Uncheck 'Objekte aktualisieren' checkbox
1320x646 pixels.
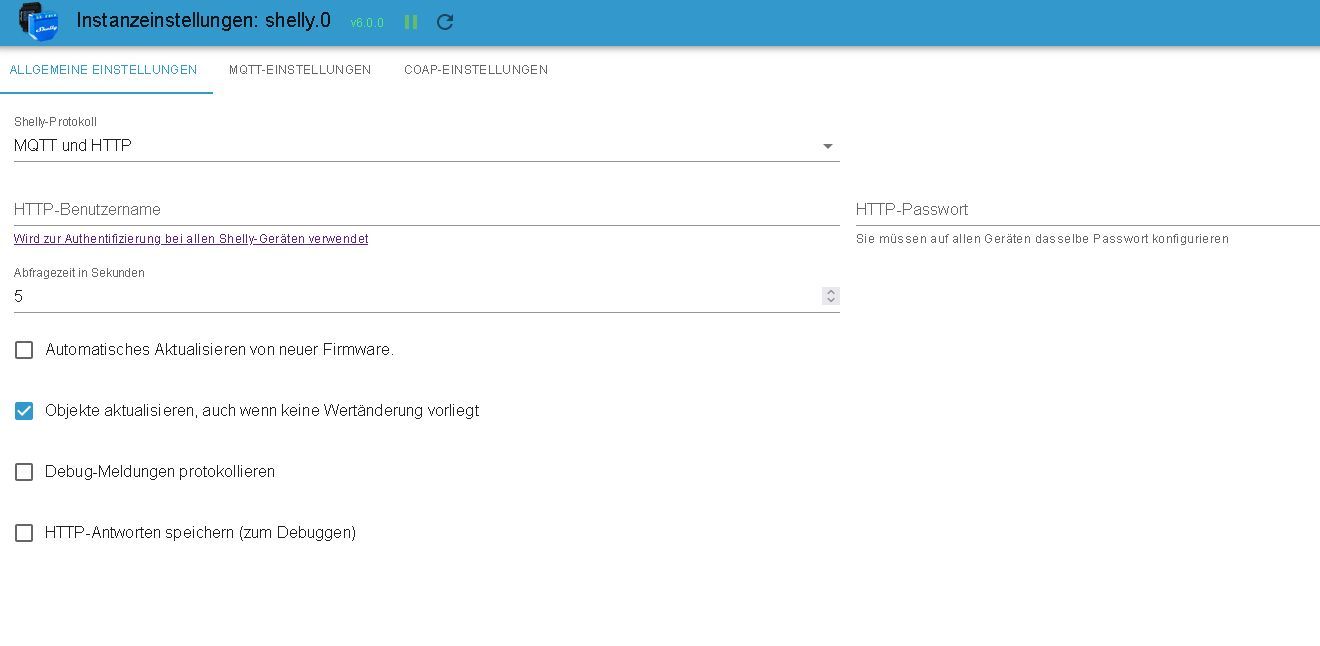click(24, 411)
